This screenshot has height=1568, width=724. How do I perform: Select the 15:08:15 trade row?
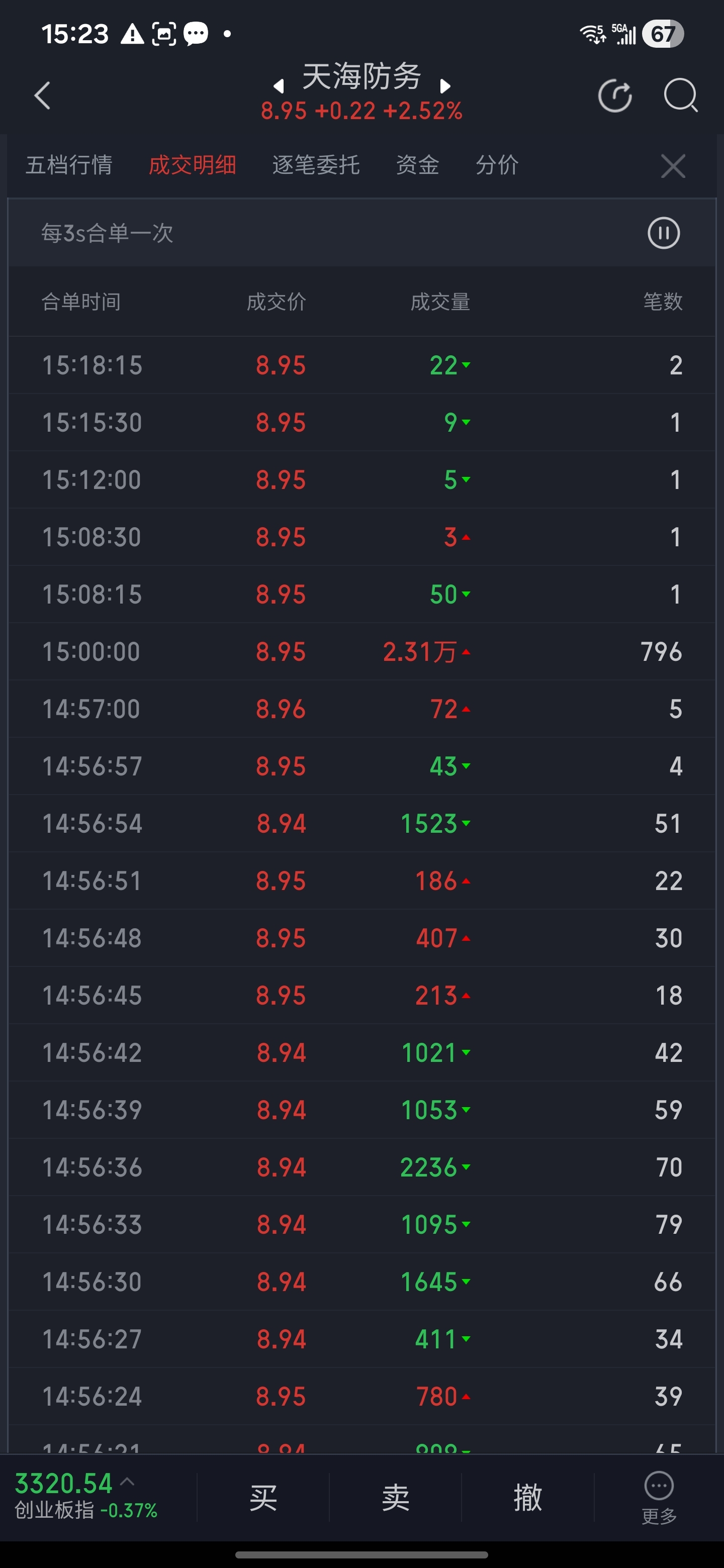click(x=361, y=594)
